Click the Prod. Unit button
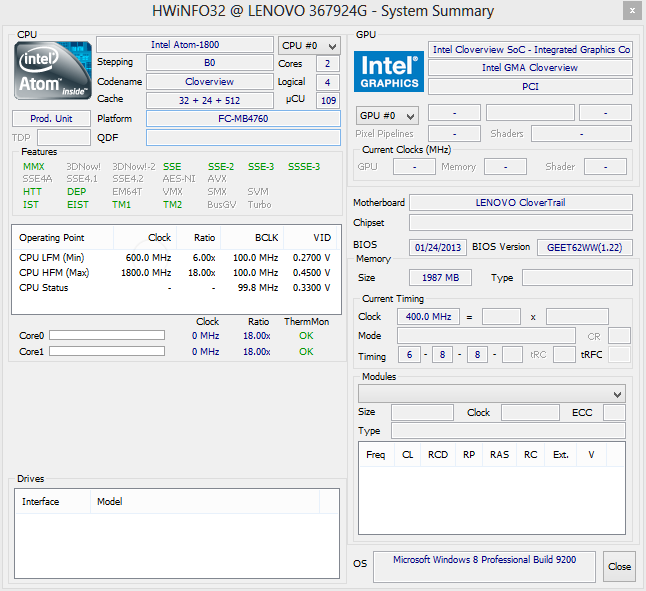 (51, 119)
